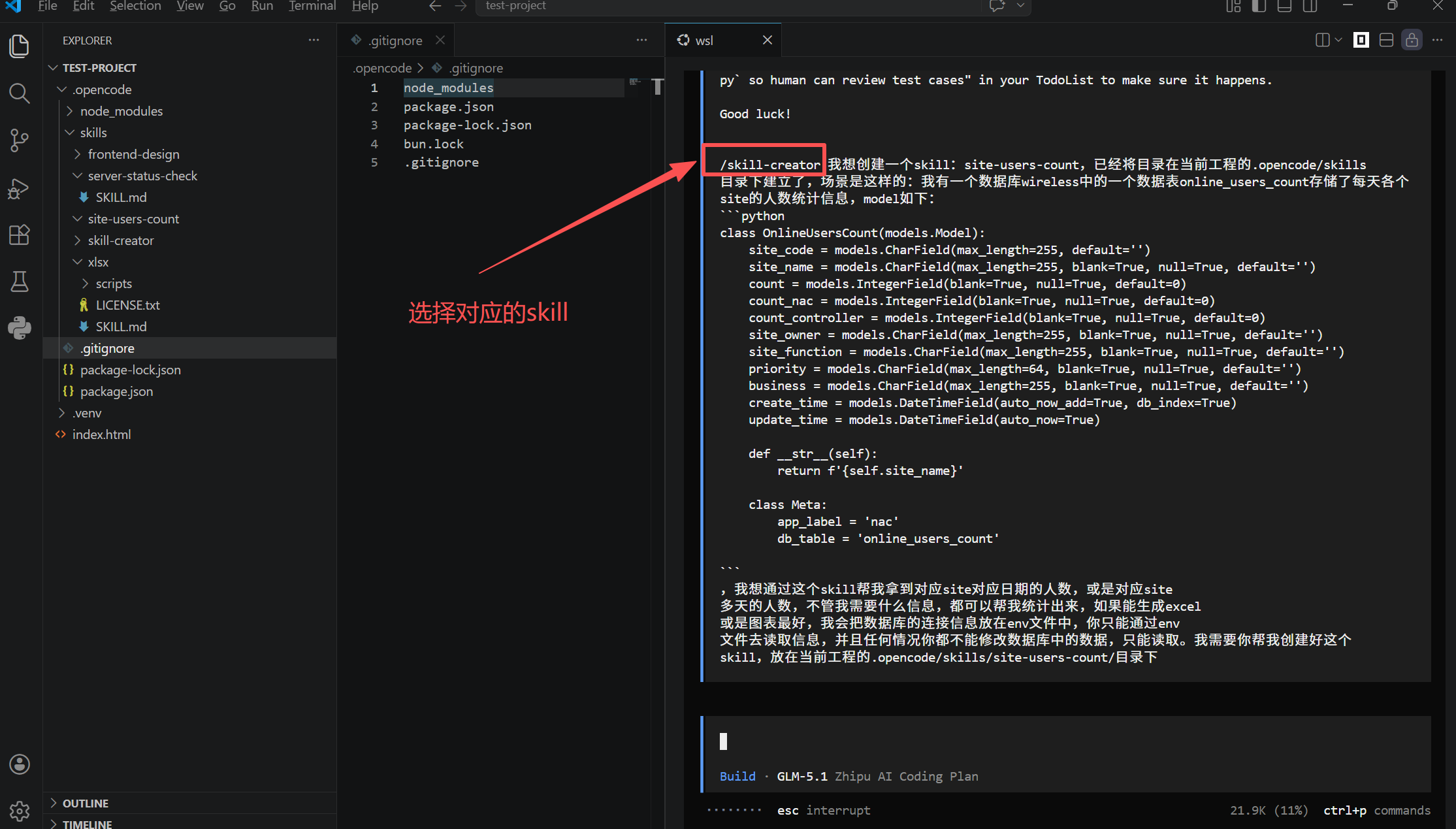Open the Search view in activity bar
The width and height of the screenshot is (1456, 829).
(20, 93)
